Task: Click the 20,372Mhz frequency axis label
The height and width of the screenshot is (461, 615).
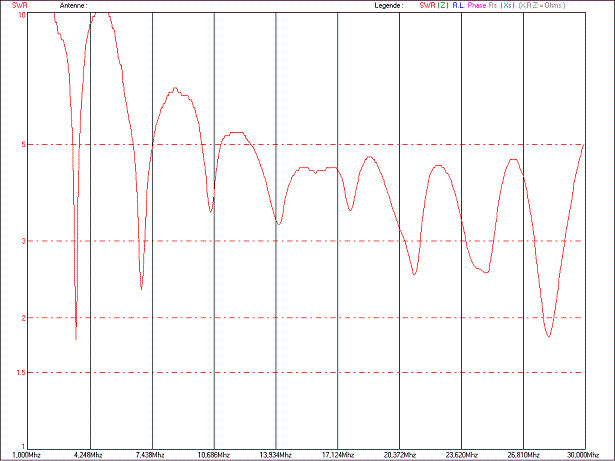Action: [399, 454]
